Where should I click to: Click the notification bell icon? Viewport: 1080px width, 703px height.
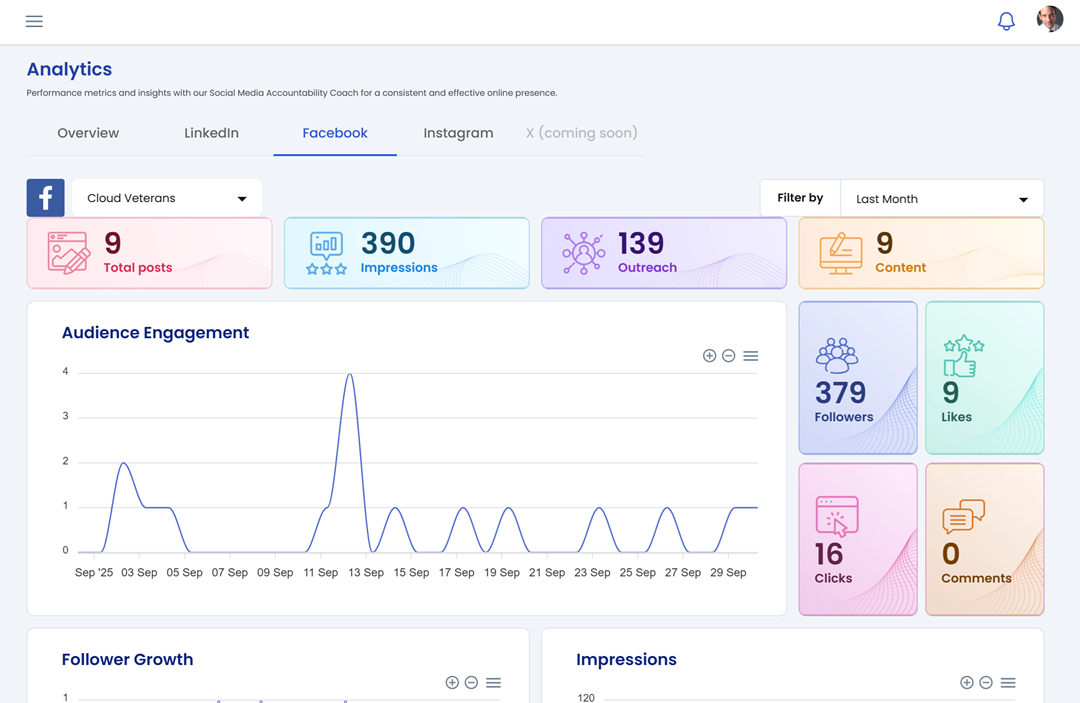click(x=1006, y=21)
